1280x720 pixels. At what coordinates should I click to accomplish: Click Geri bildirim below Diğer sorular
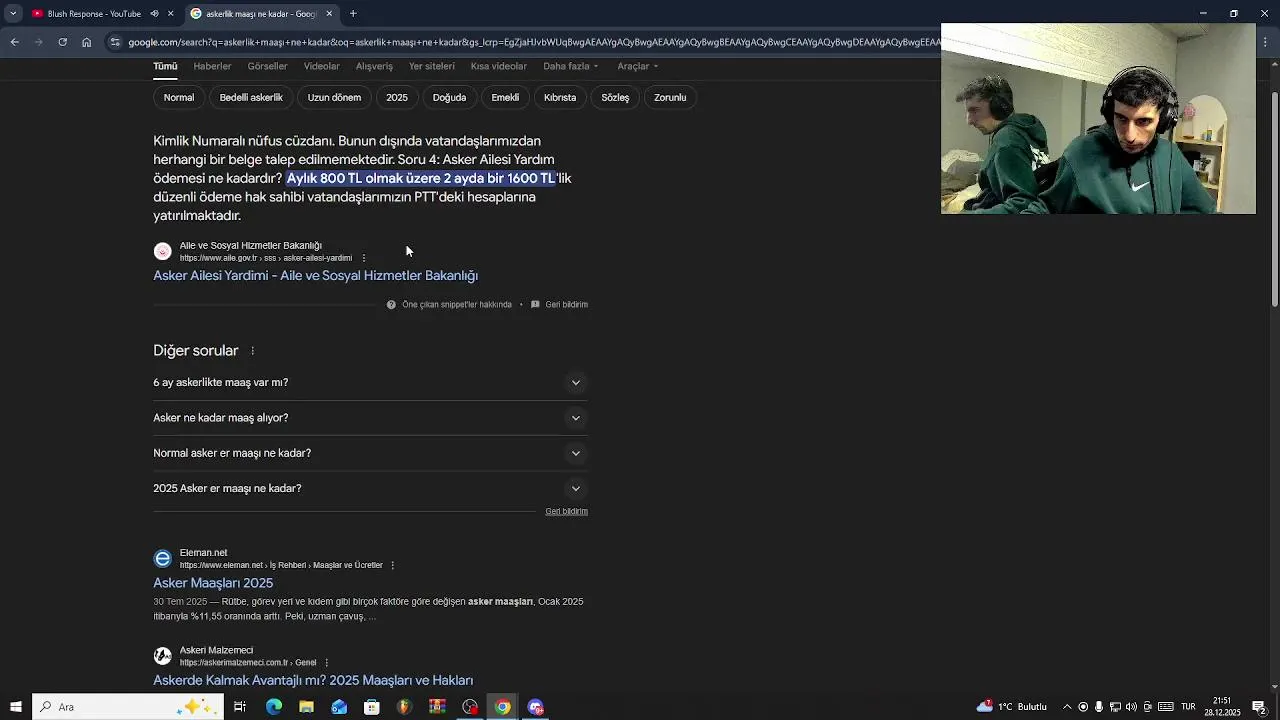point(566,511)
